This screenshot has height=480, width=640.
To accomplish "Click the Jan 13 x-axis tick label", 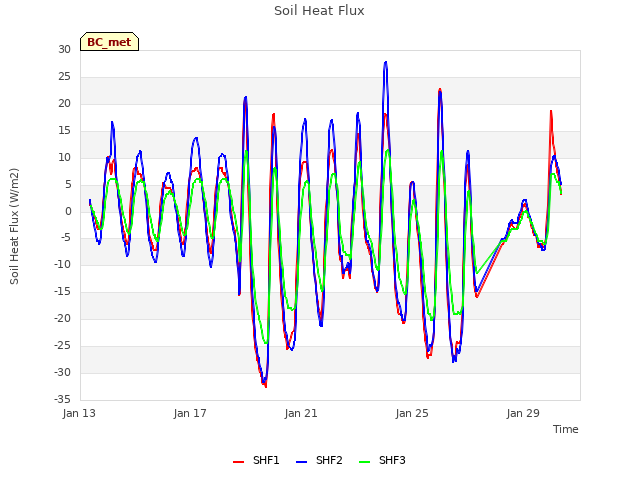I will pos(79,413).
